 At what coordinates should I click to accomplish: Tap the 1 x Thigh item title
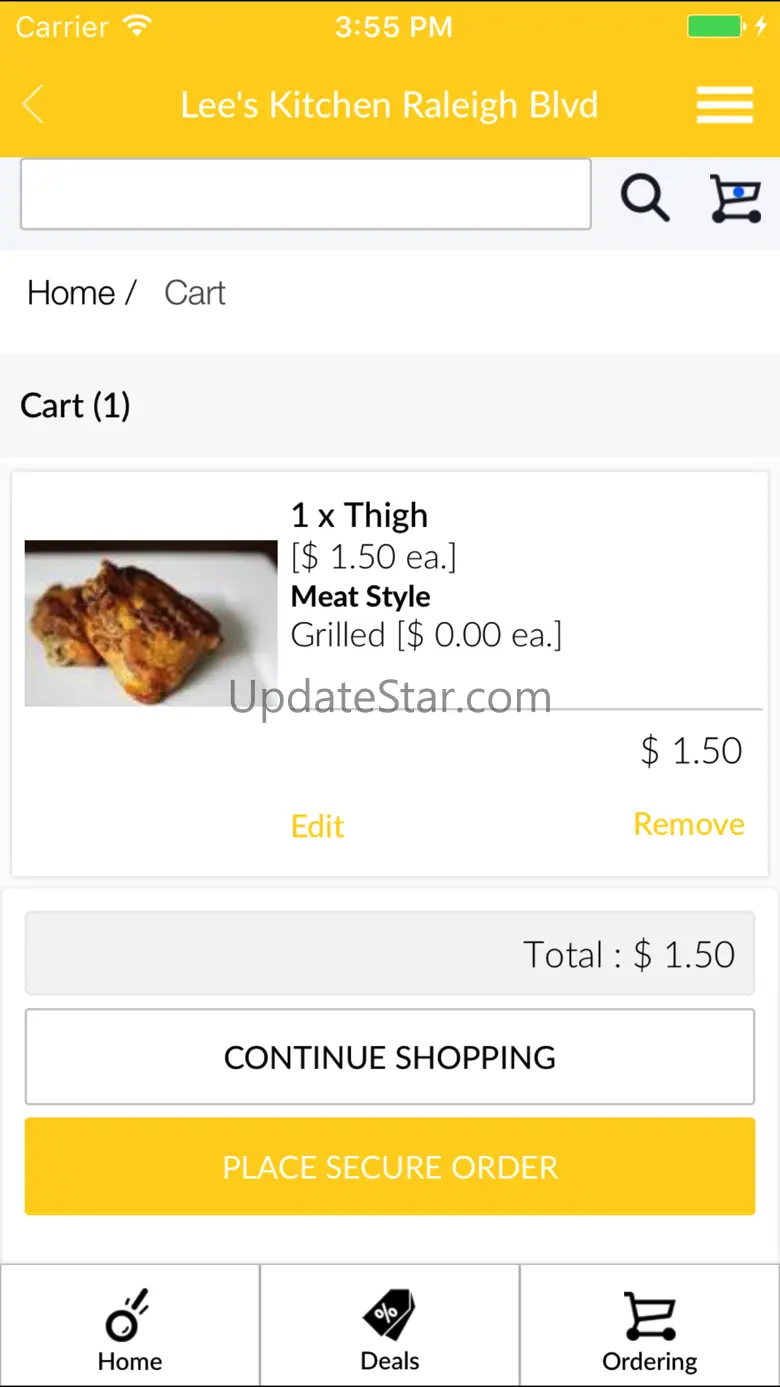pyautogui.click(x=359, y=515)
